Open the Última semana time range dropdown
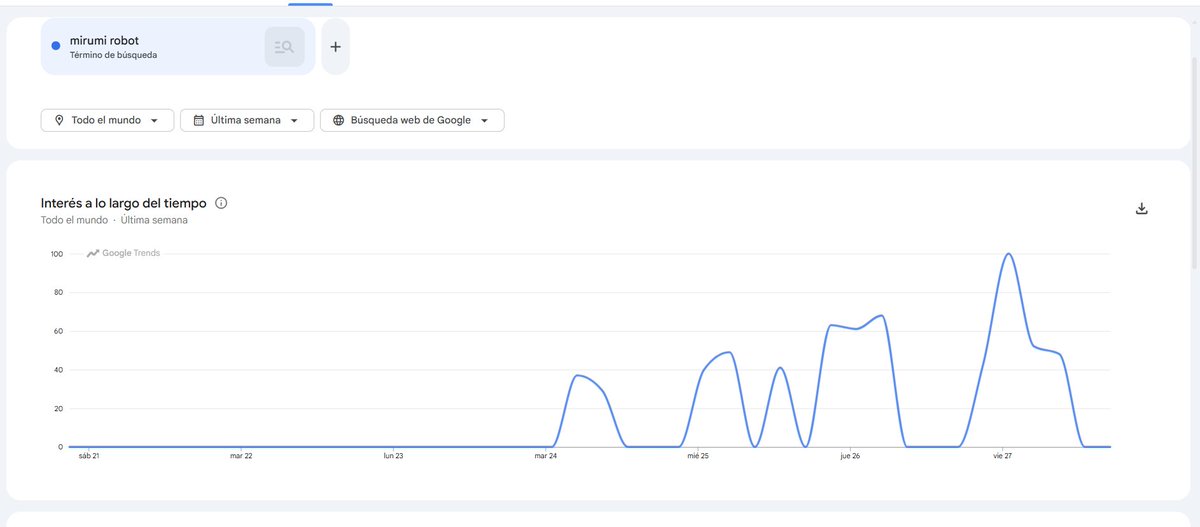This screenshot has height=527, width=1200. (247, 120)
